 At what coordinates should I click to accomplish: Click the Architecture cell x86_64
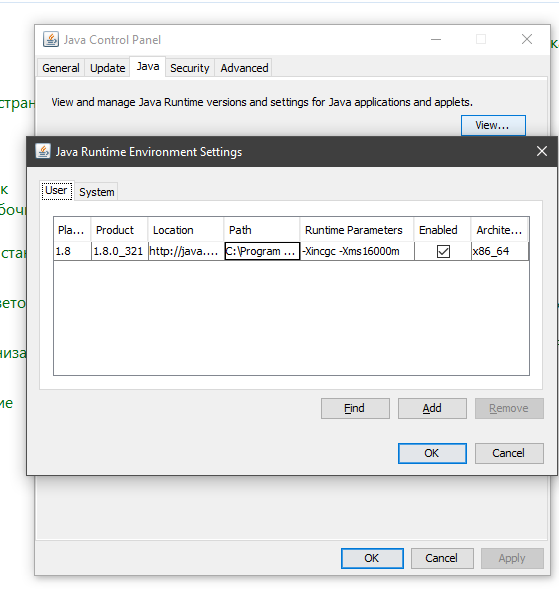click(x=500, y=251)
